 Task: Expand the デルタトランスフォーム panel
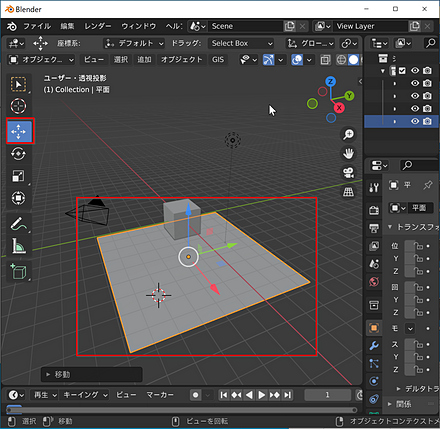pyautogui.click(x=418, y=389)
